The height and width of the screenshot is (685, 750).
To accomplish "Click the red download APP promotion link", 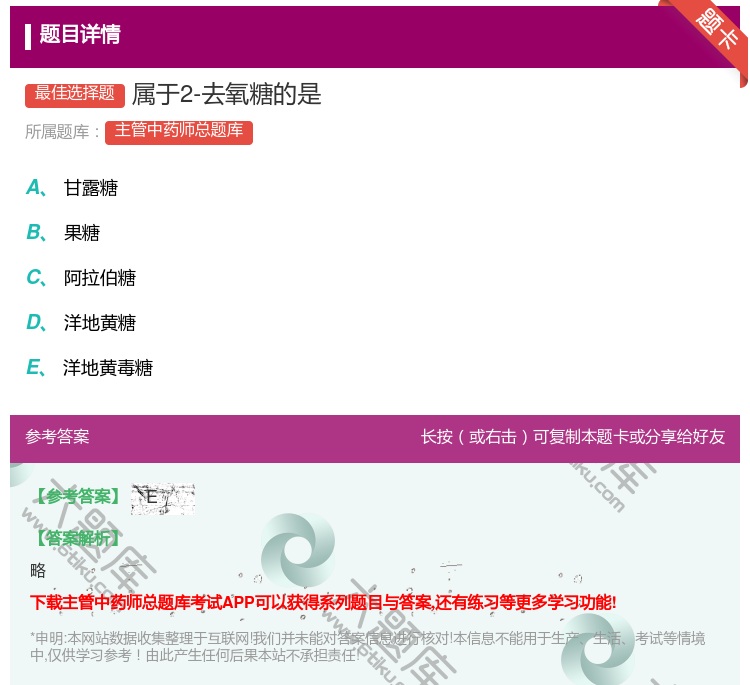I will [323, 602].
